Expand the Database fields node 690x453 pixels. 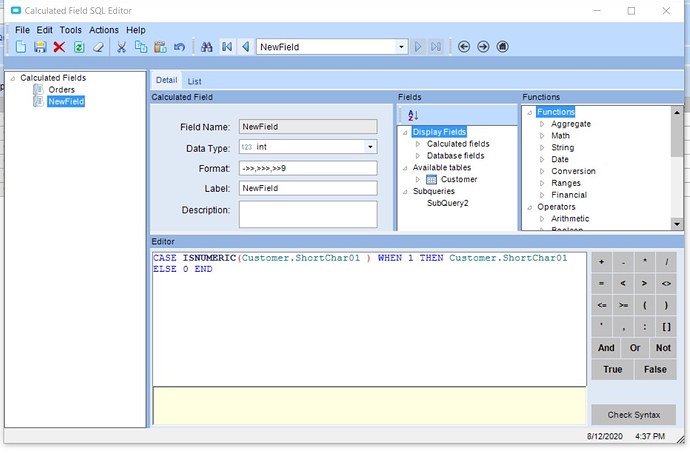pyautogui.click(x=418, y=156)
